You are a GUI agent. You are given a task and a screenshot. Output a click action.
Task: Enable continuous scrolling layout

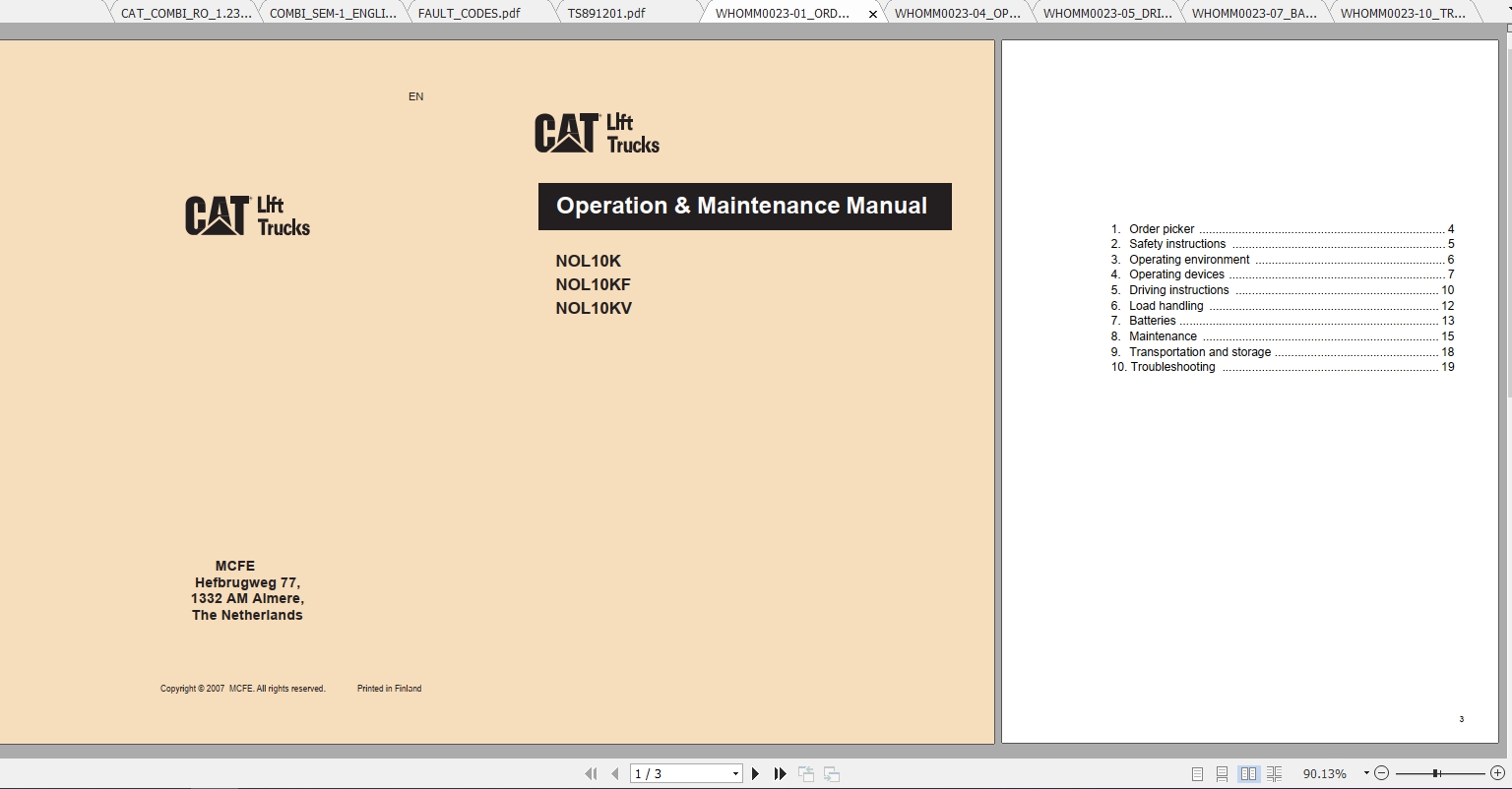(1222, 773)
